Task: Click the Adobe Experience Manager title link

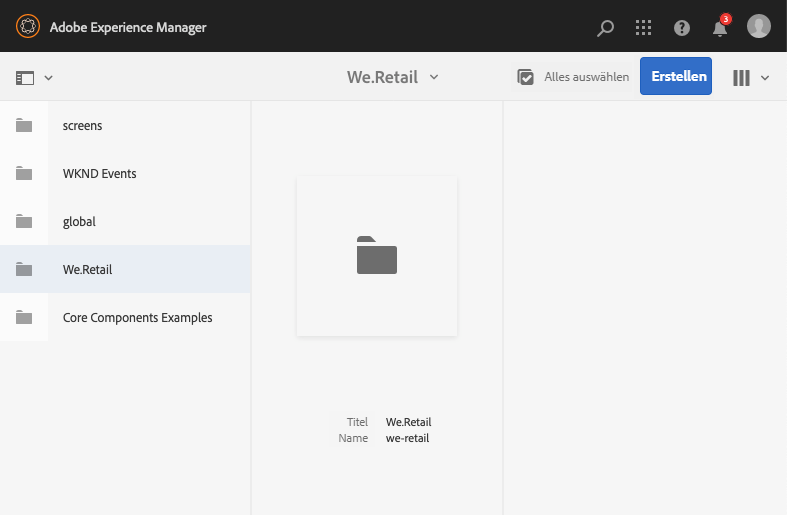Action: [x=128, y=28]
